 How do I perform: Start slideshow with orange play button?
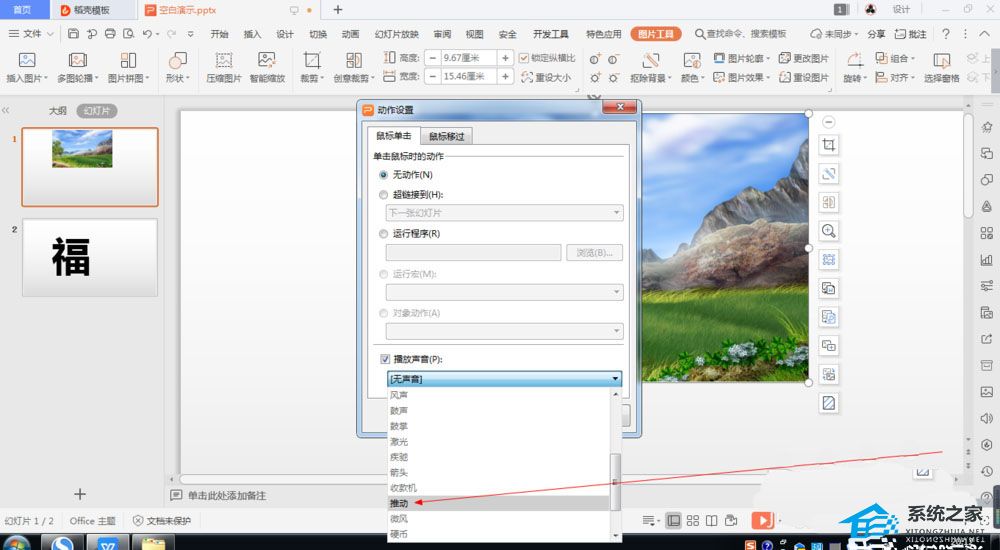point(762,520)
